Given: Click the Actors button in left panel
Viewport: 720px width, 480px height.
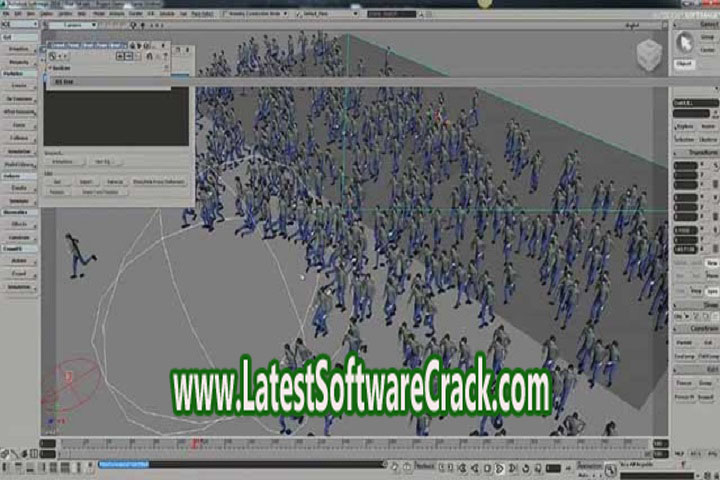Looking at the screenshot, I should click(x=19, y=260).
